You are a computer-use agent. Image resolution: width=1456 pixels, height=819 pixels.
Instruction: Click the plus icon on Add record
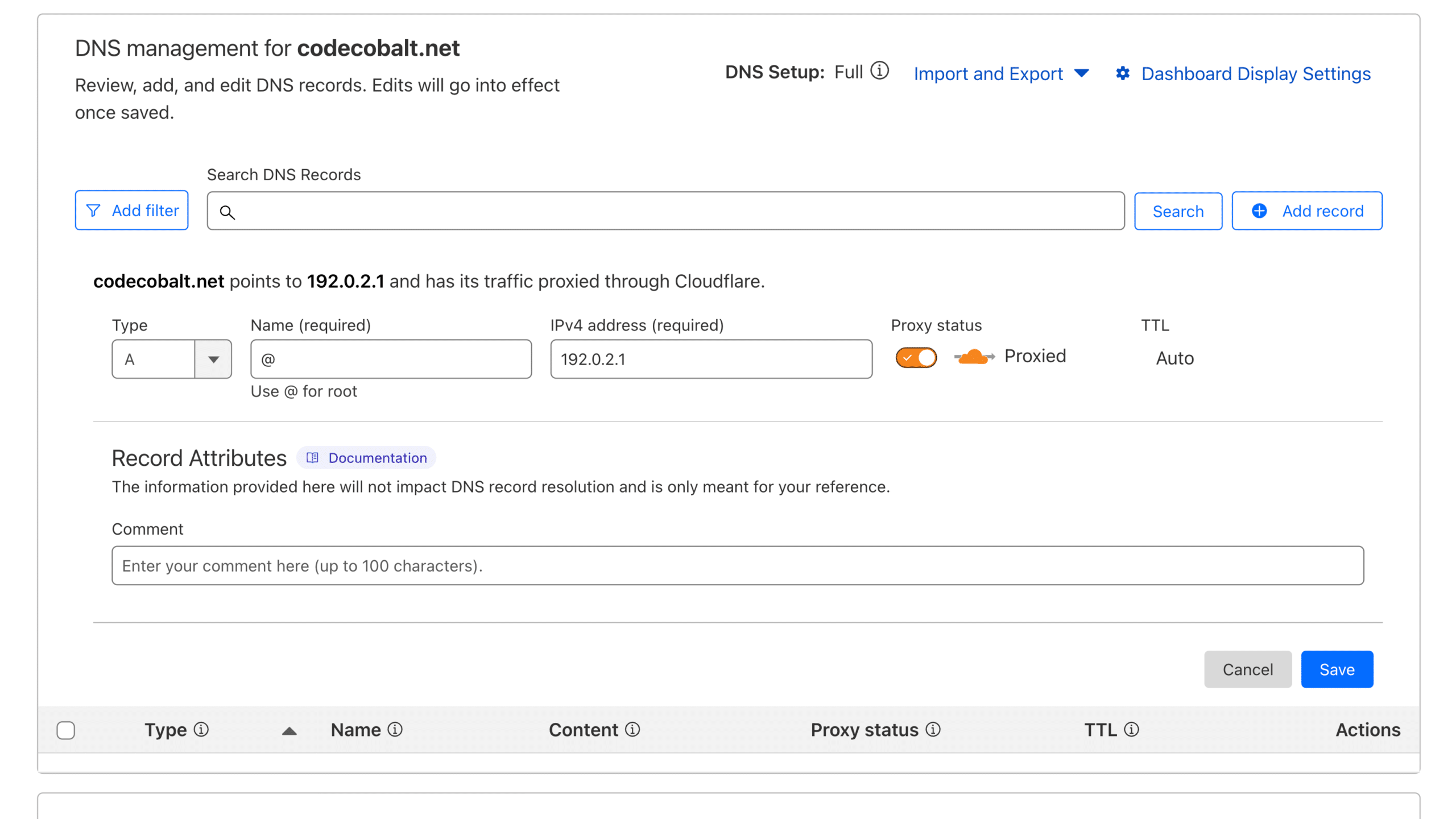tap(1260, 210)
